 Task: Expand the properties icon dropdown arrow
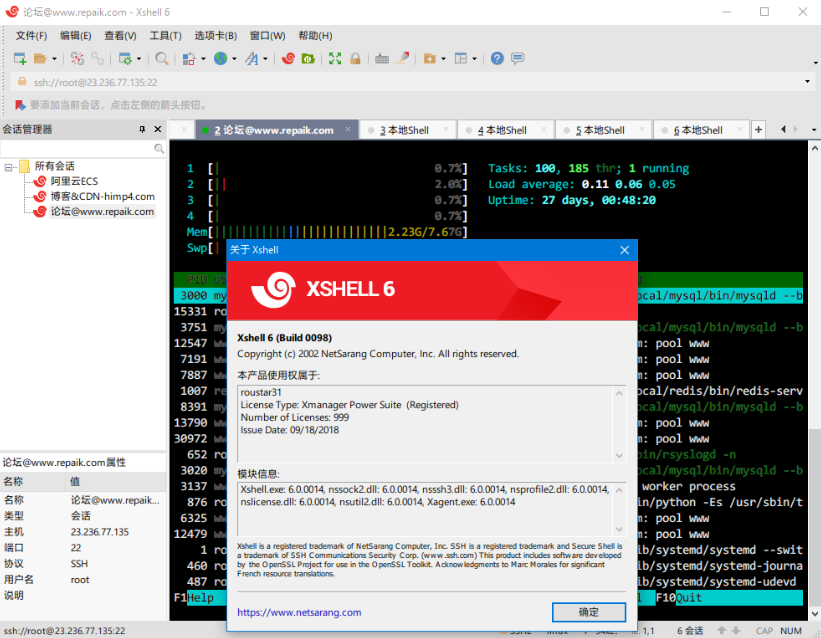coord(139,59)
